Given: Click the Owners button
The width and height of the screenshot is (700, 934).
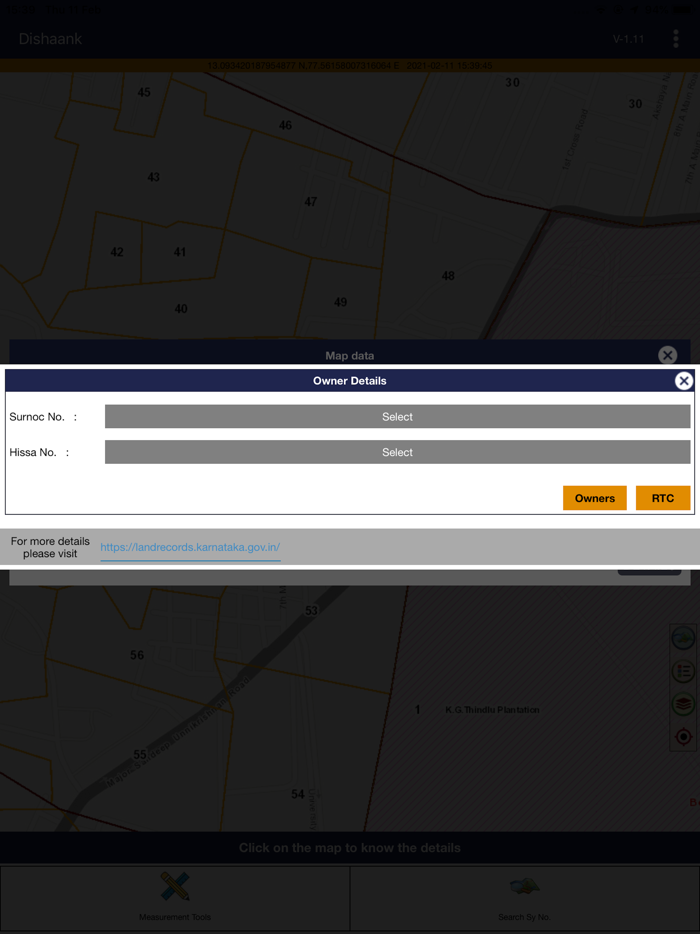Looking at the screenshot, I should pos(595,498).
